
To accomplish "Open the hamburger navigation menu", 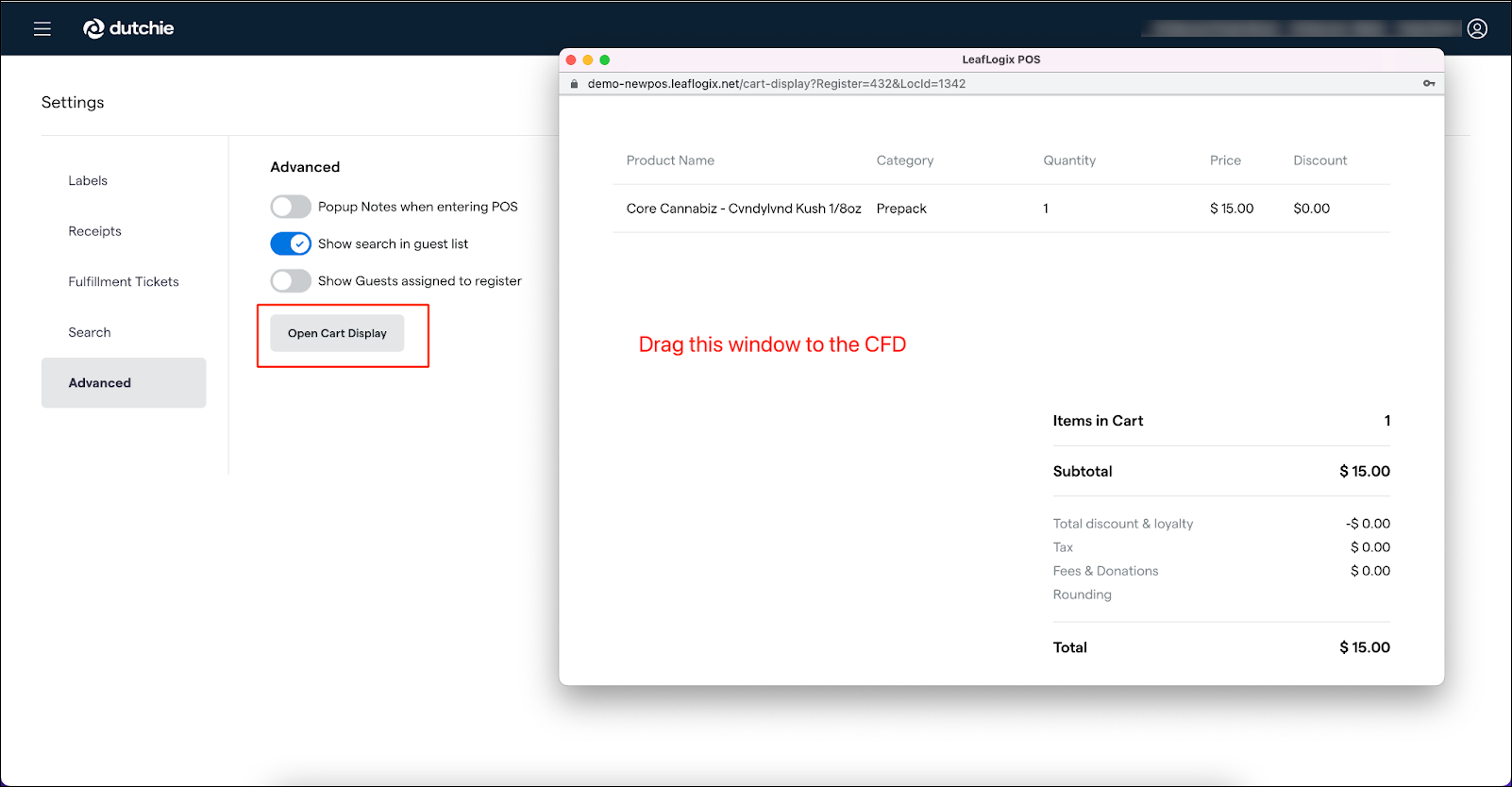I will pos(42,29).
